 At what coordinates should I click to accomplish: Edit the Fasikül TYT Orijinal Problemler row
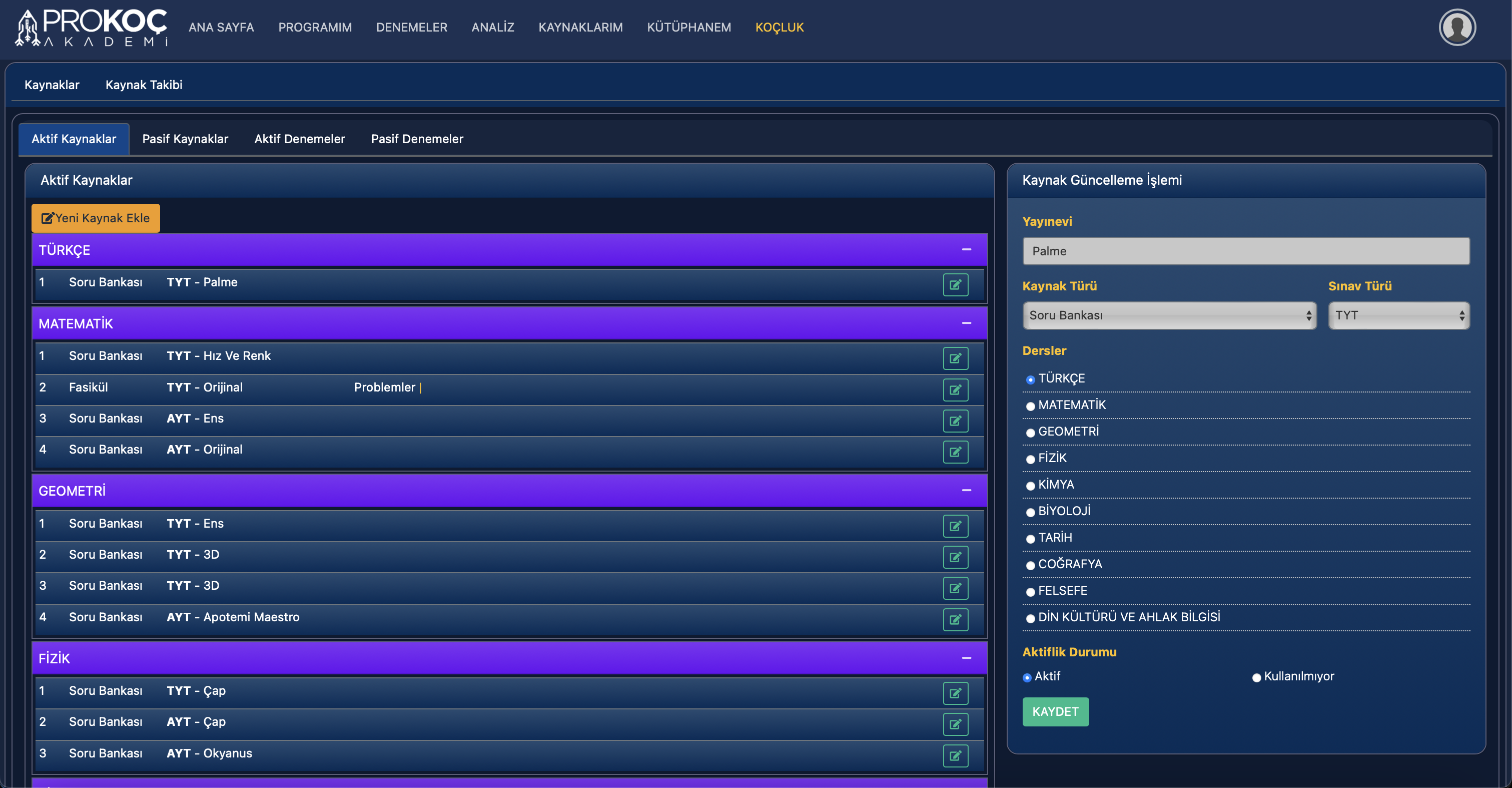coord(955,389)
